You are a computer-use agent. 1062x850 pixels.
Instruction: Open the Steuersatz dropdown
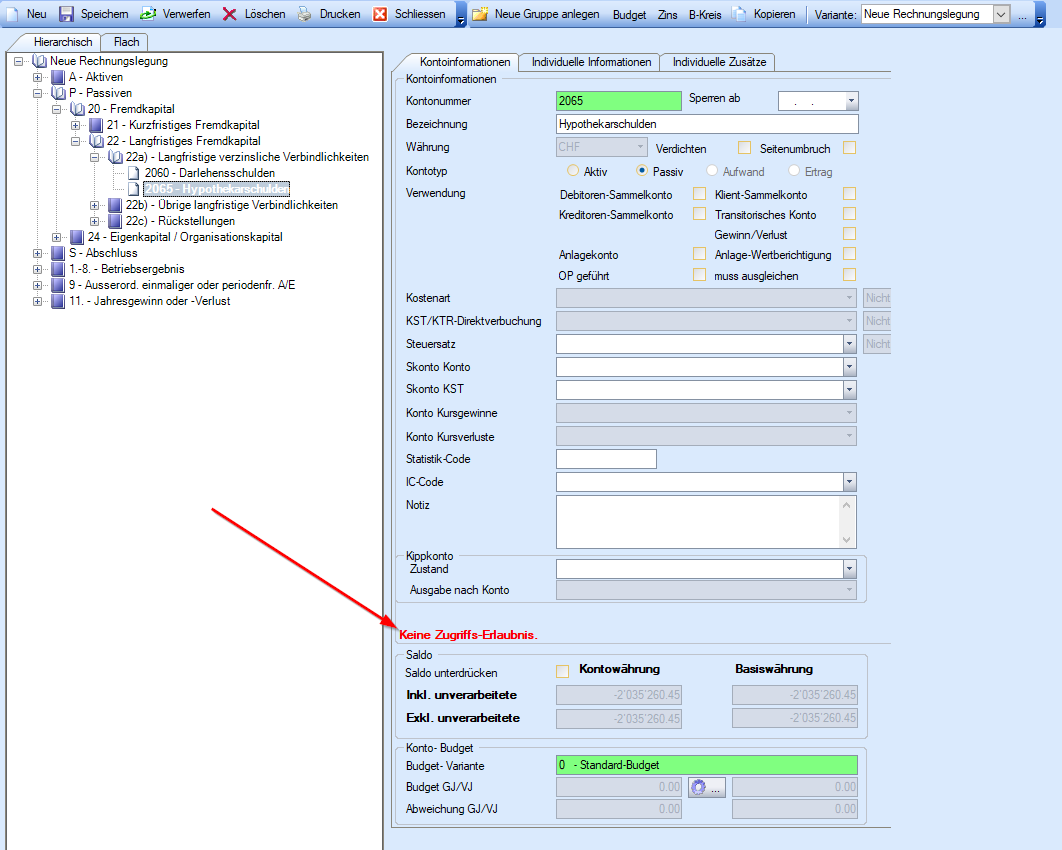(x=849, y=344)
